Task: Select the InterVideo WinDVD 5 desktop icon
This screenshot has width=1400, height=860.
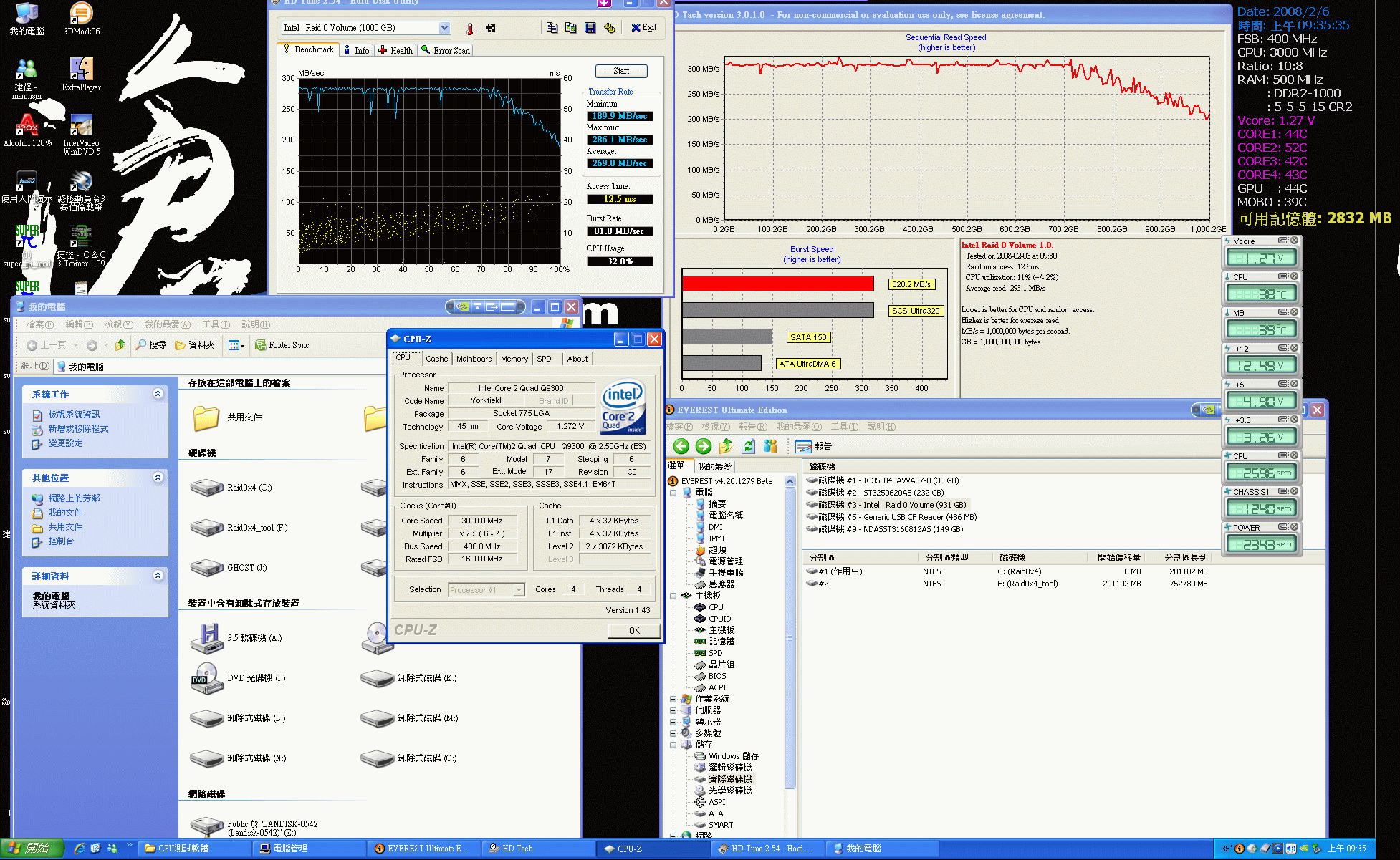Action: (82, 135)
